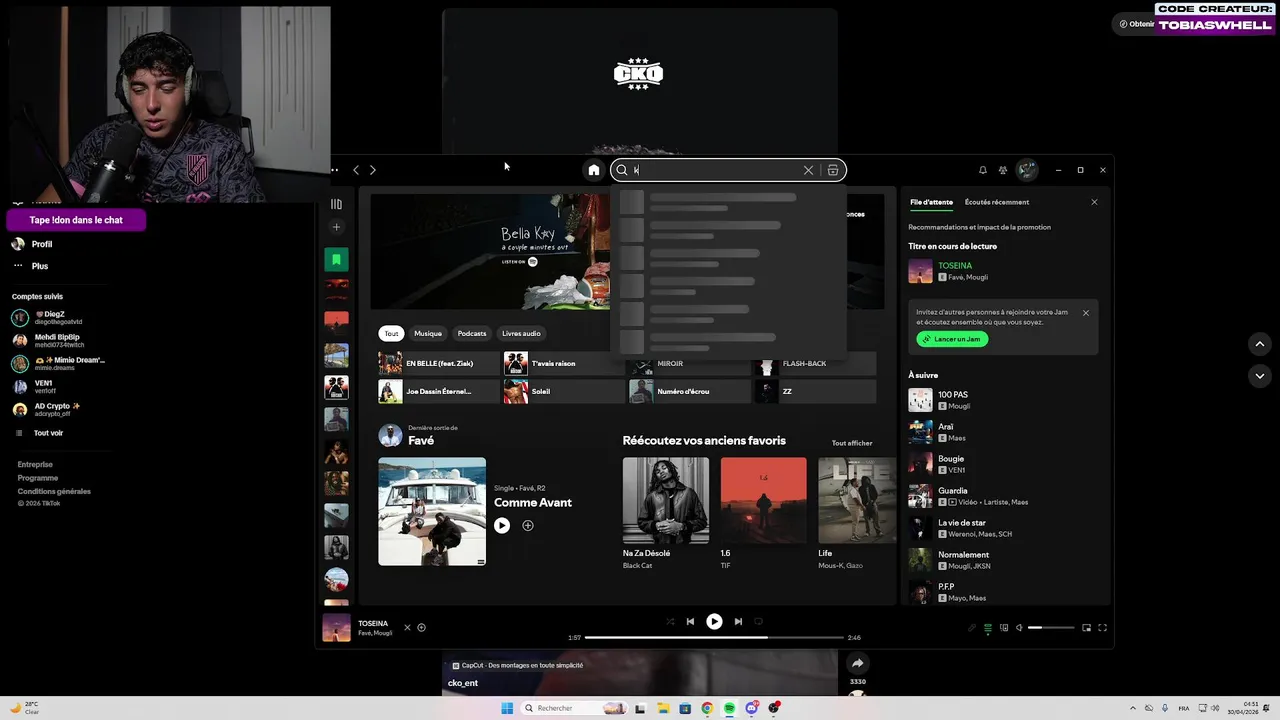Filter by Musique chip
The height and width of the screenshot is (720, 1280).
(x=428, y=333)
